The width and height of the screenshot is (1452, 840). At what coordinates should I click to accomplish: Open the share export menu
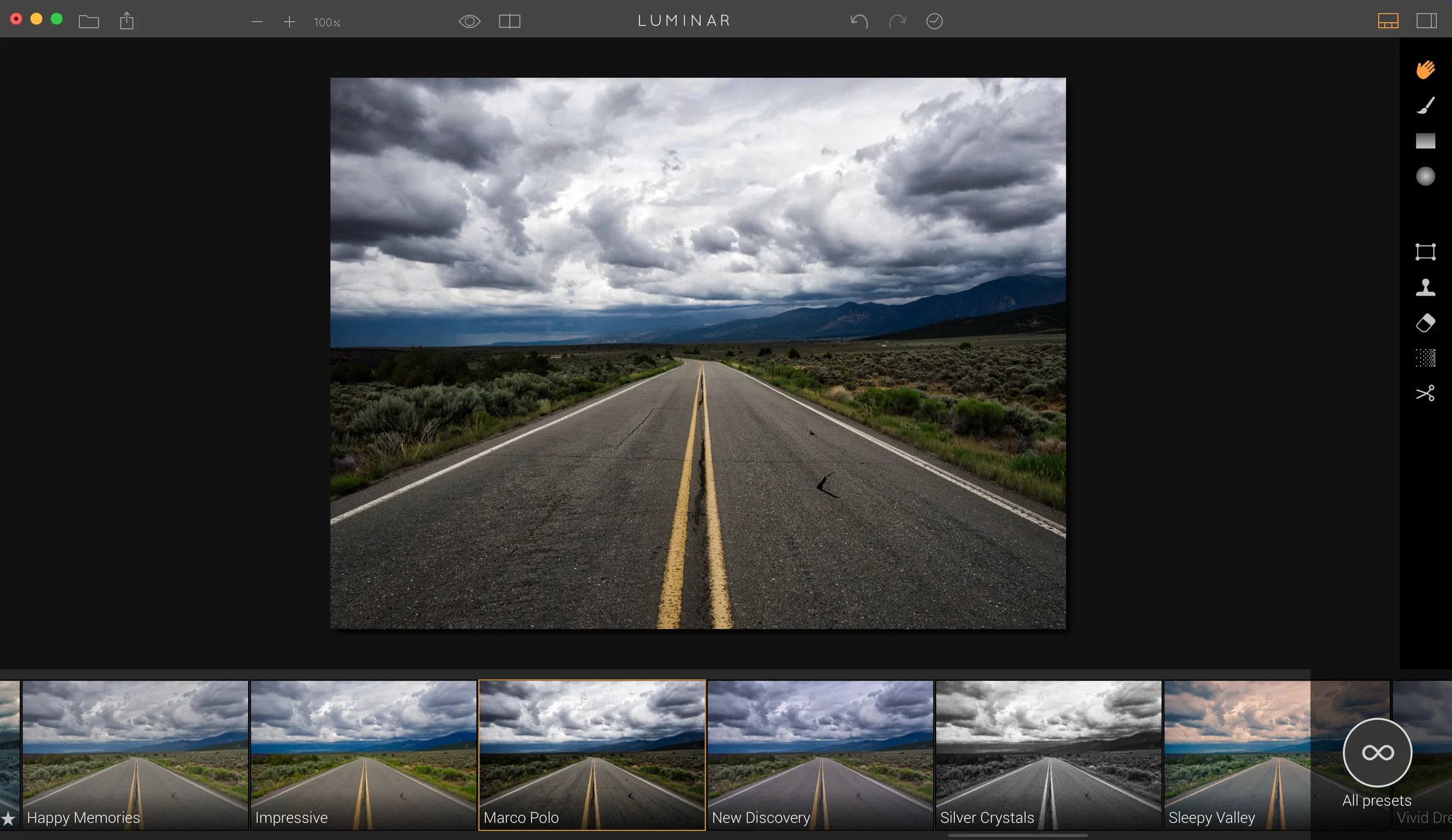tap(127, 21)
